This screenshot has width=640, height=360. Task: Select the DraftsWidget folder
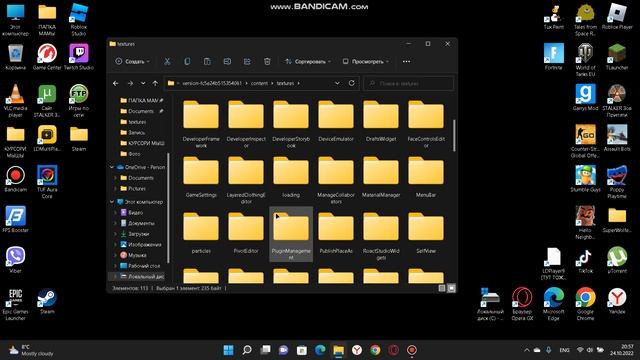[380, 121]
